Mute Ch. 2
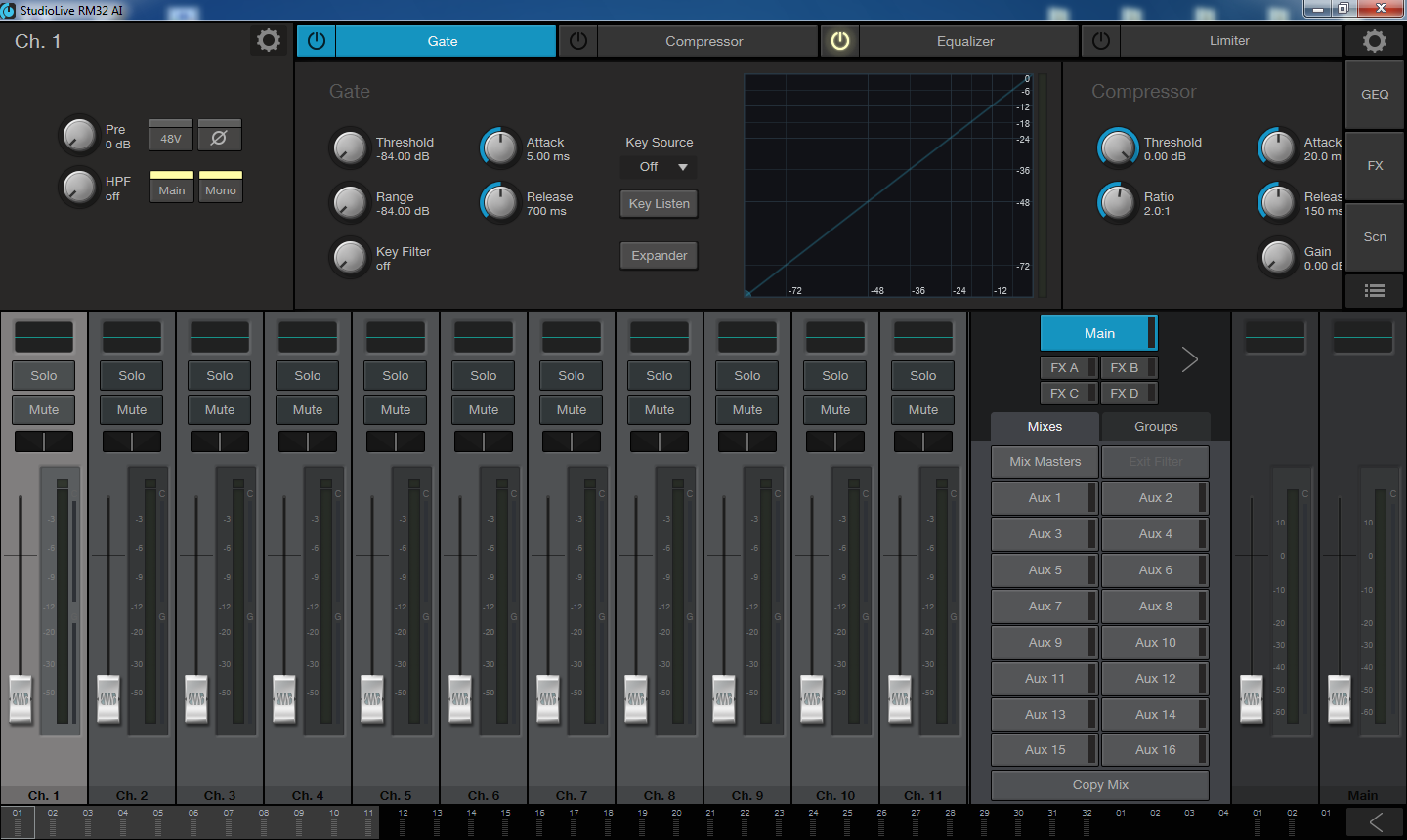1407x840 pixels. [x=132, y=409]
